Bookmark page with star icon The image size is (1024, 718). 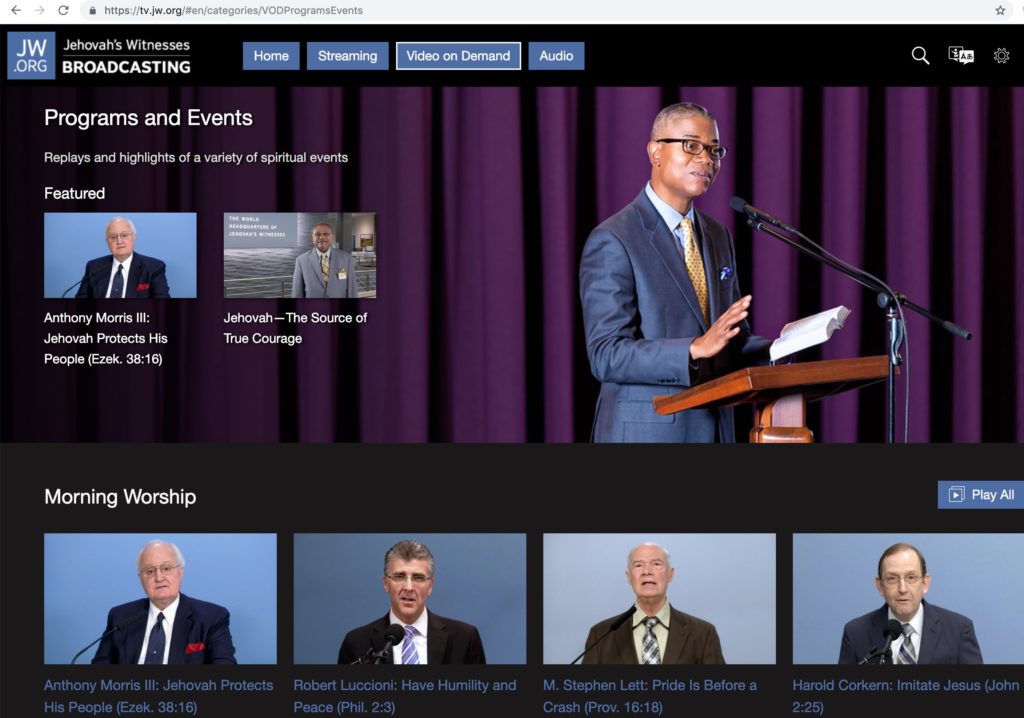(1000, 10)
